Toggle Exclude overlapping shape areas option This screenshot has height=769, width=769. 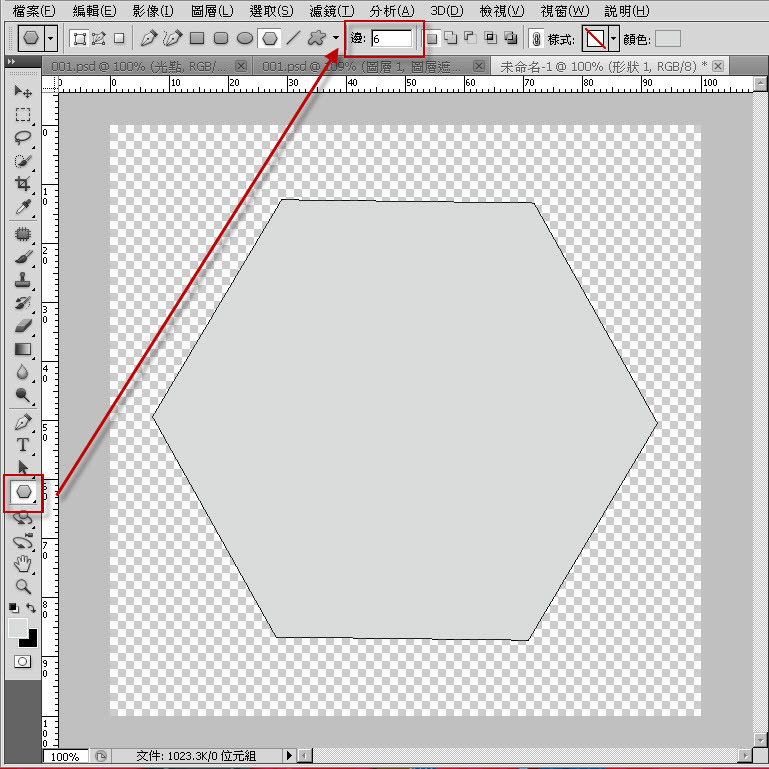511,38
